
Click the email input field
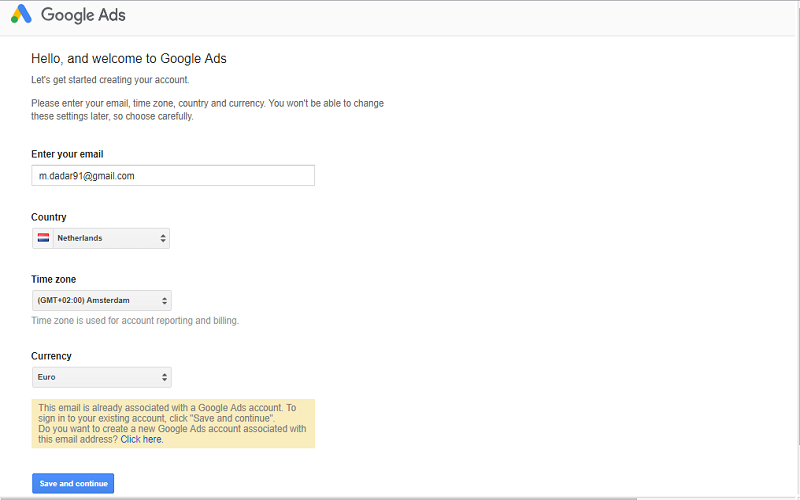click(173, 176)
